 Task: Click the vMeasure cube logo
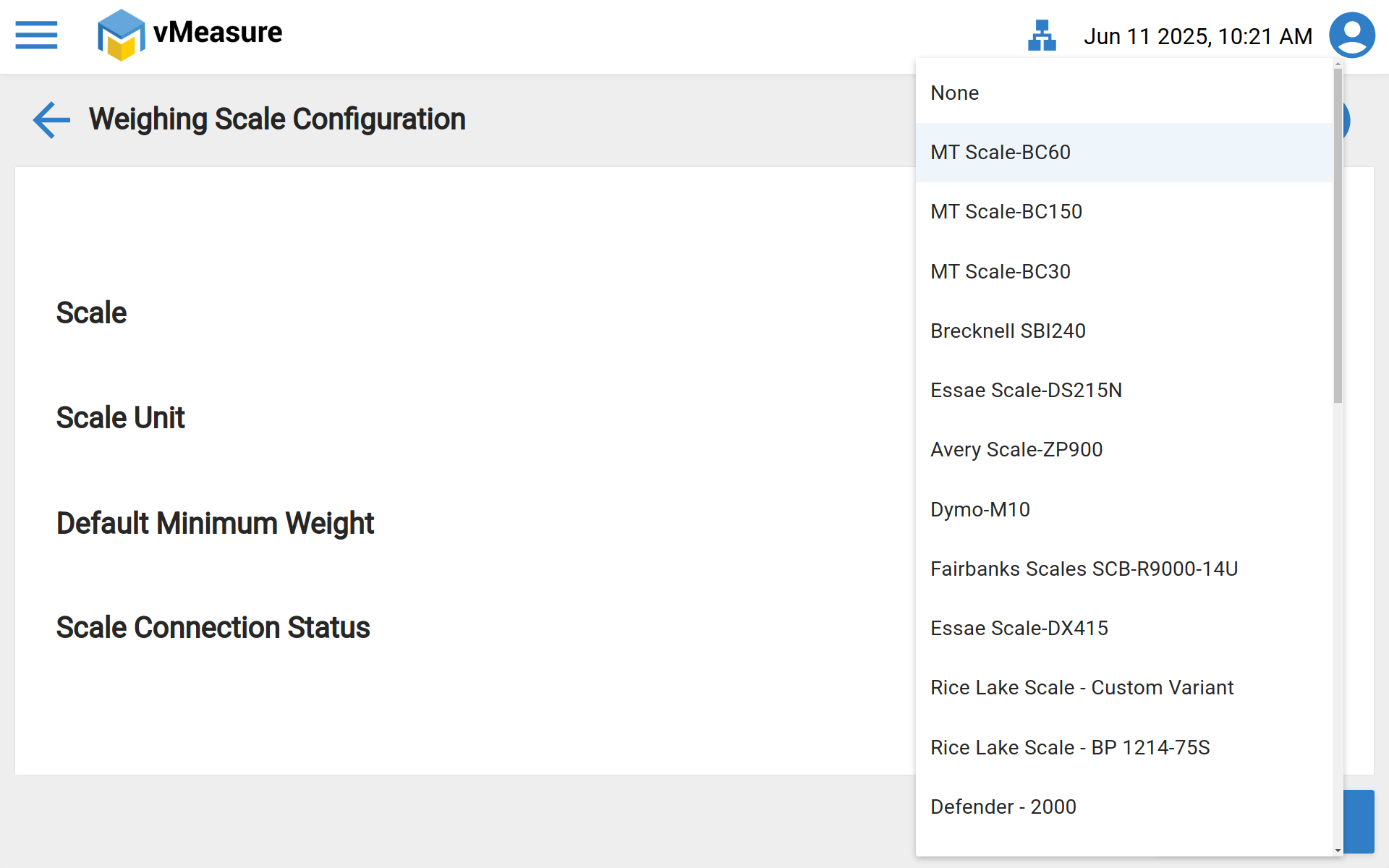point(121,35)
